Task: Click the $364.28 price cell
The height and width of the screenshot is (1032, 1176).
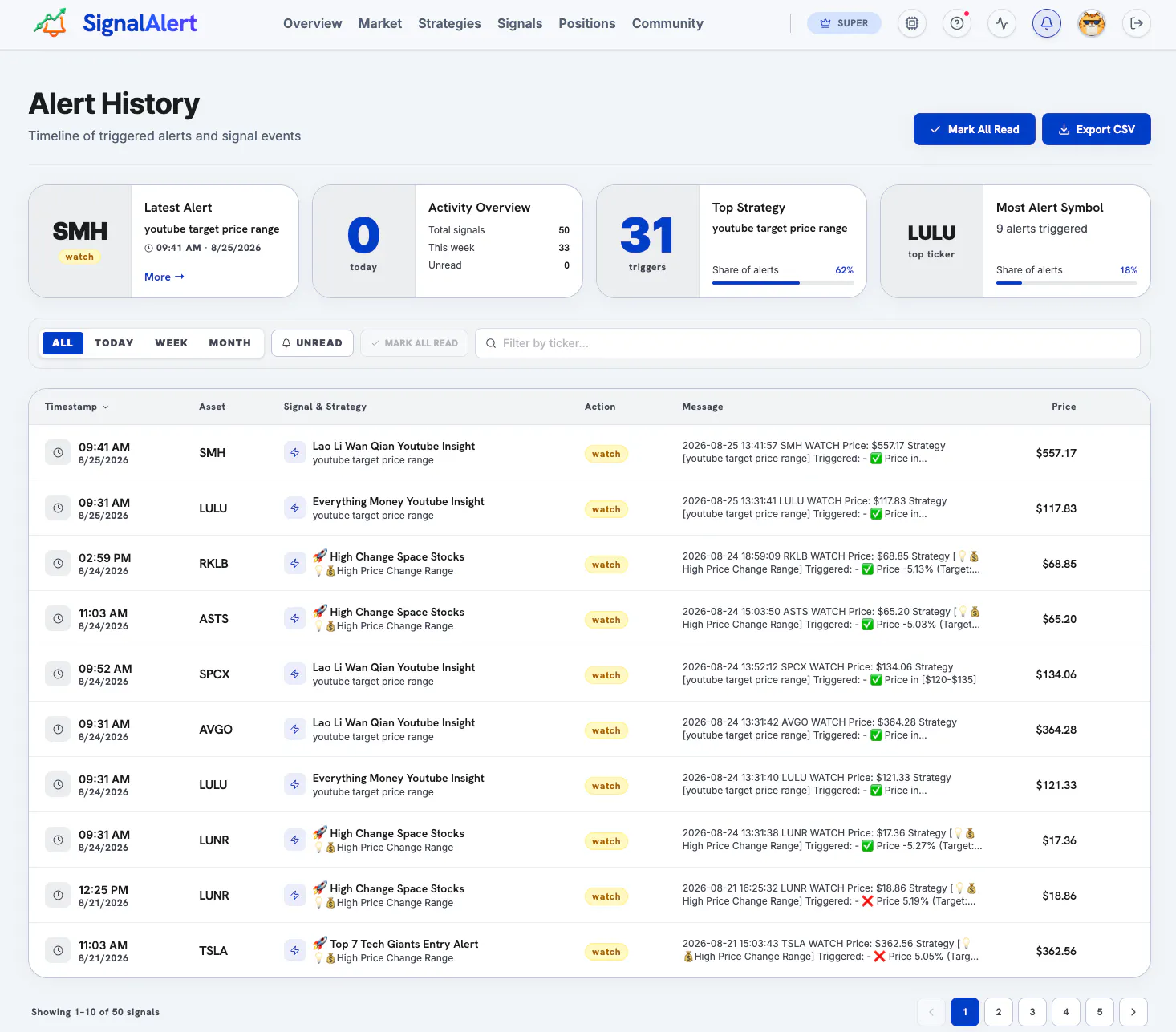Action: tap(1056, 730)
